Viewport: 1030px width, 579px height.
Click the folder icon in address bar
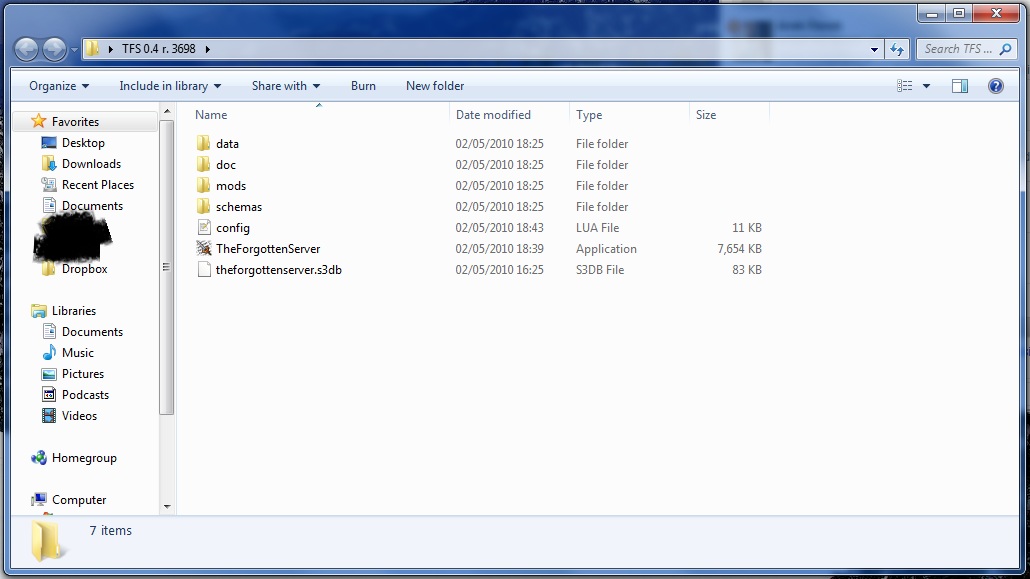[93, 49]
